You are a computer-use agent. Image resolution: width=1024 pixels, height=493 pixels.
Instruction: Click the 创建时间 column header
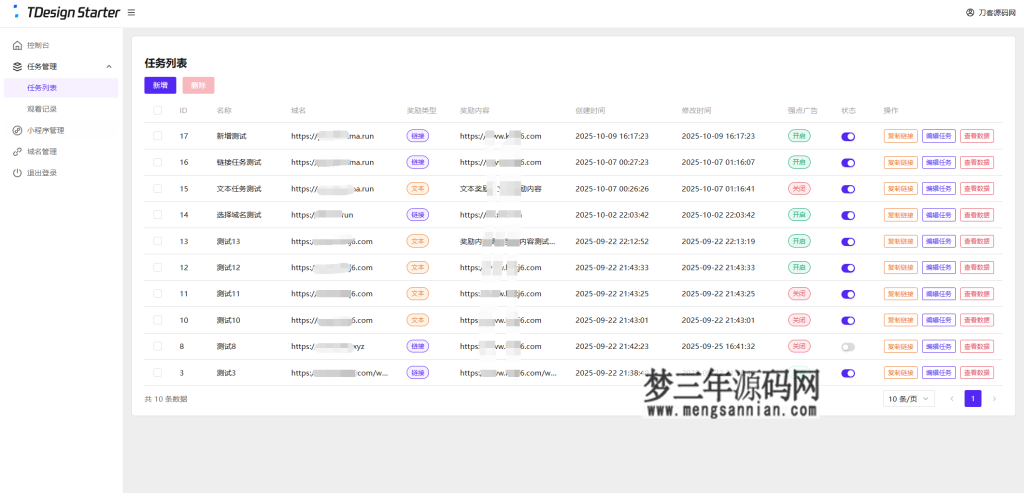pyautogui.click(x=590, y=110)
